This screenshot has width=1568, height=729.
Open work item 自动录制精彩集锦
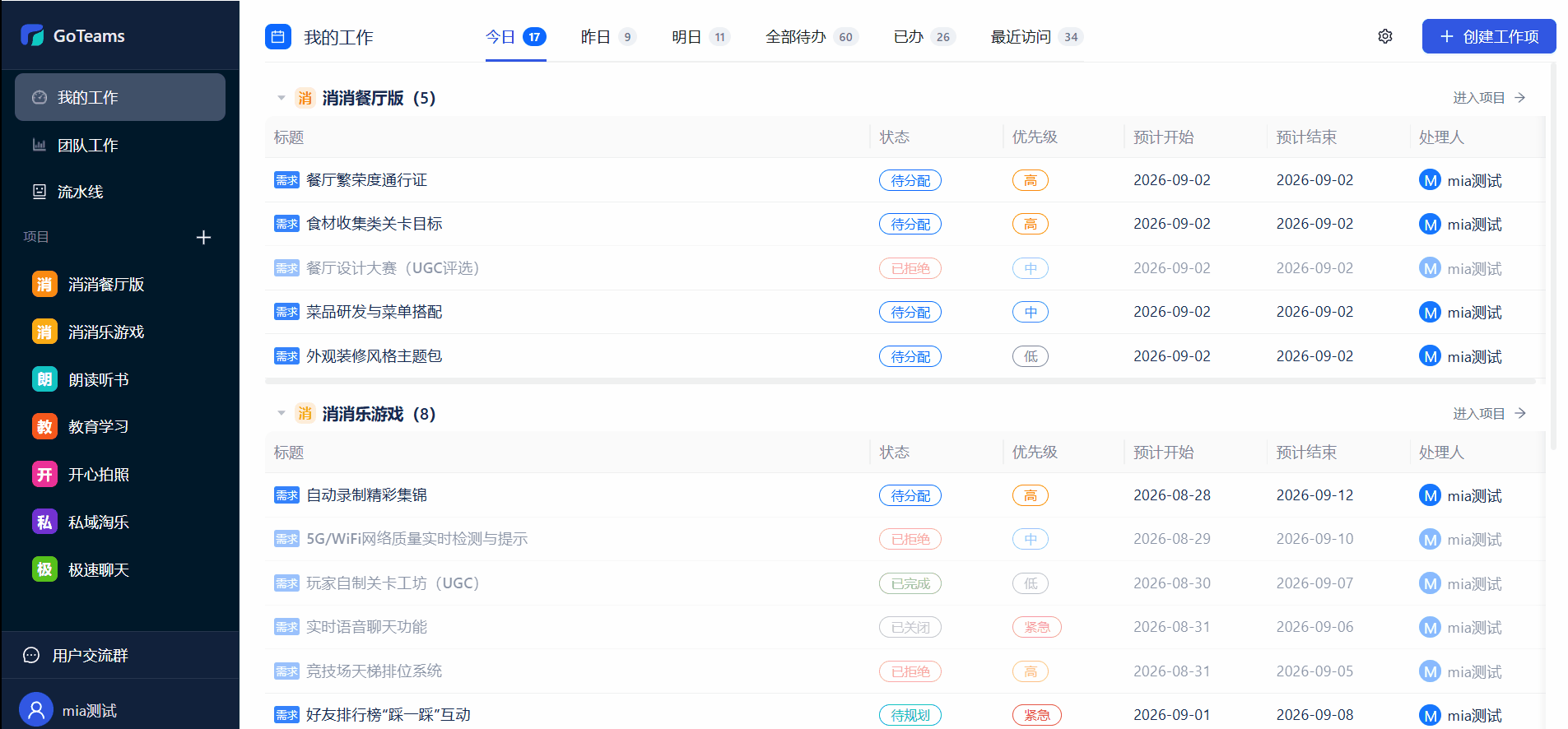[x=366, y=495]
